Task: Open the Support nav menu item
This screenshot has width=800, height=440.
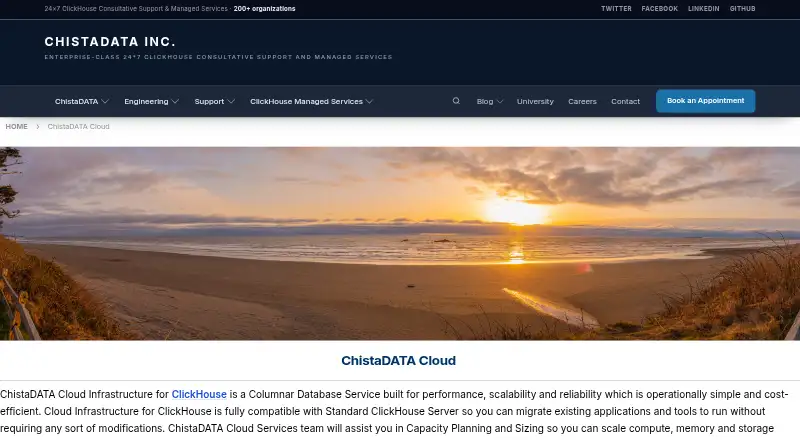Action: click(209, 102)
